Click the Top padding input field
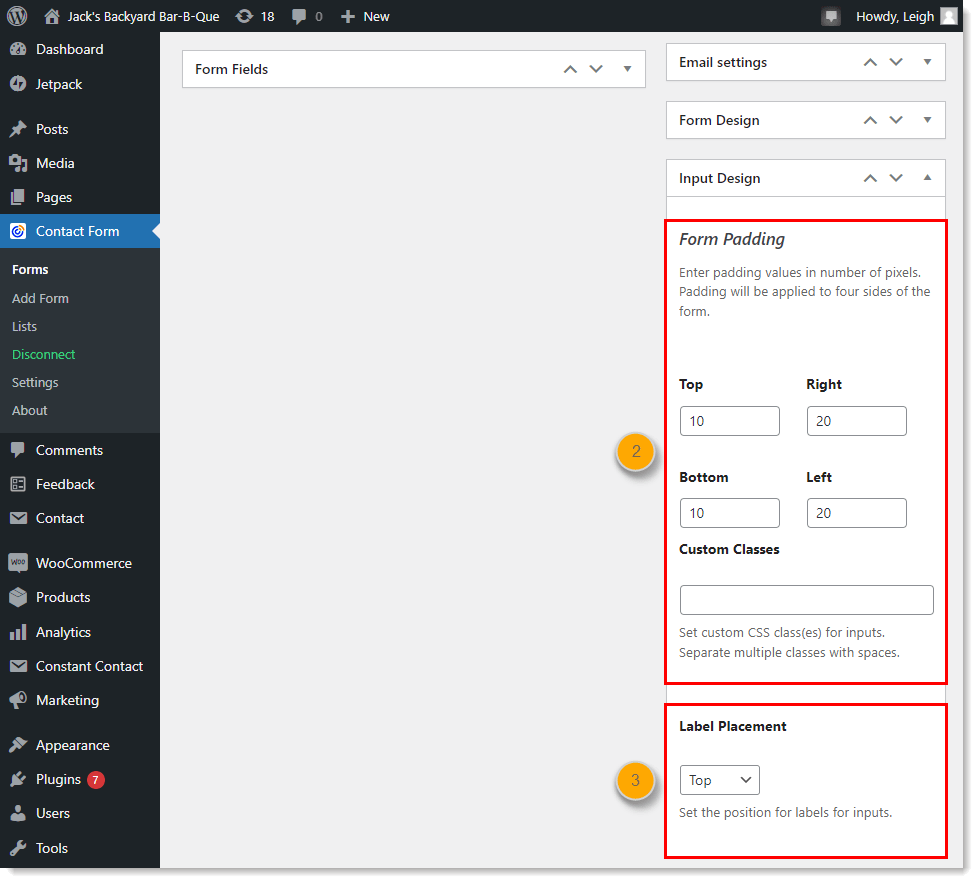Viewport: 978px width, 883px height. (x=729, y=421)
